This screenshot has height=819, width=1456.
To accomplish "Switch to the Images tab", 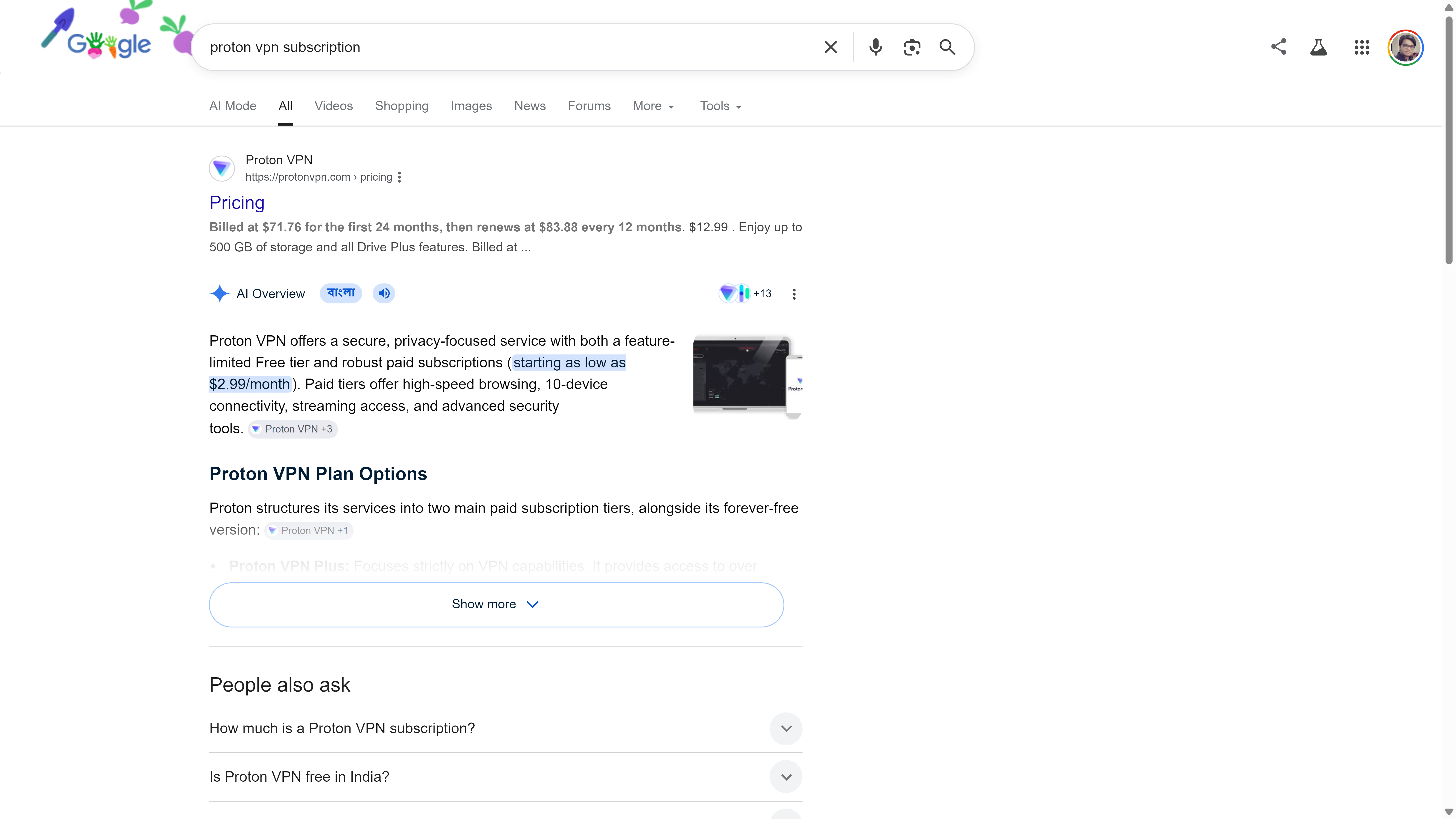I will pos(471,106).
